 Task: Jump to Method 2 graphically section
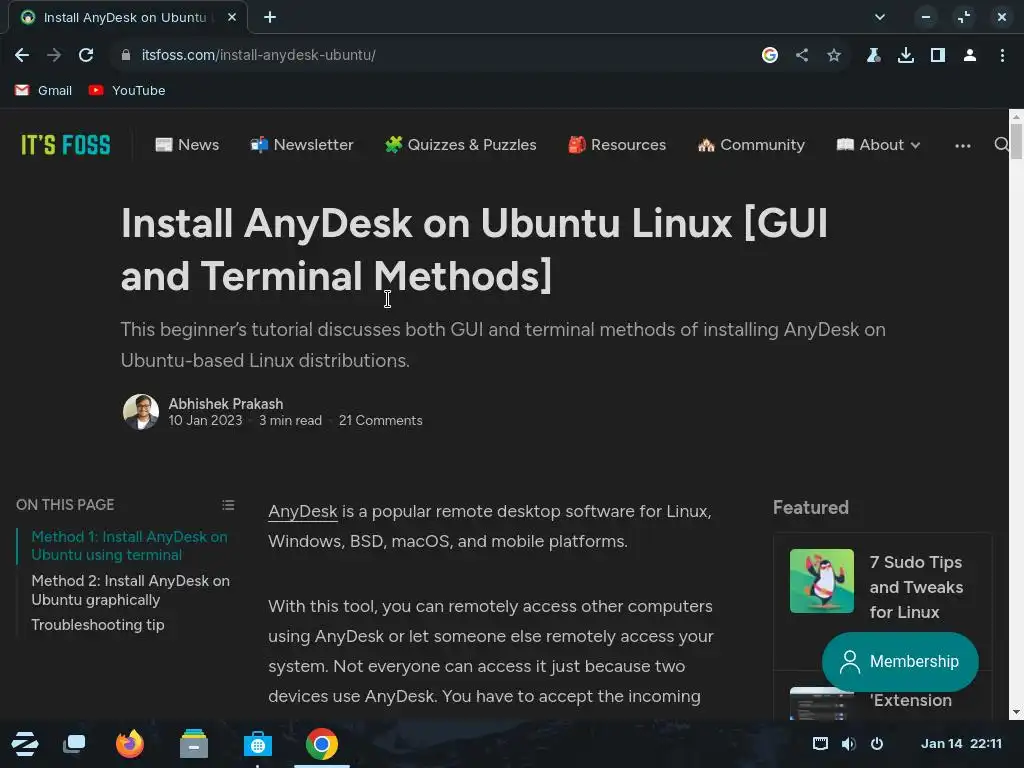131,590
